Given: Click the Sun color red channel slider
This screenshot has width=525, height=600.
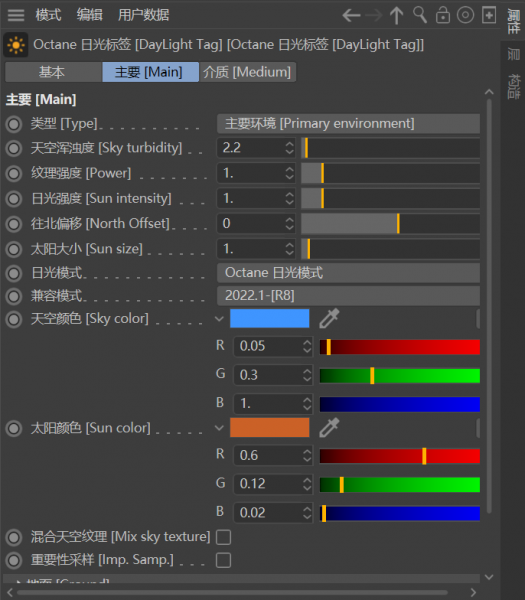Looking at the screenshot, I should [x=399, y=456].
